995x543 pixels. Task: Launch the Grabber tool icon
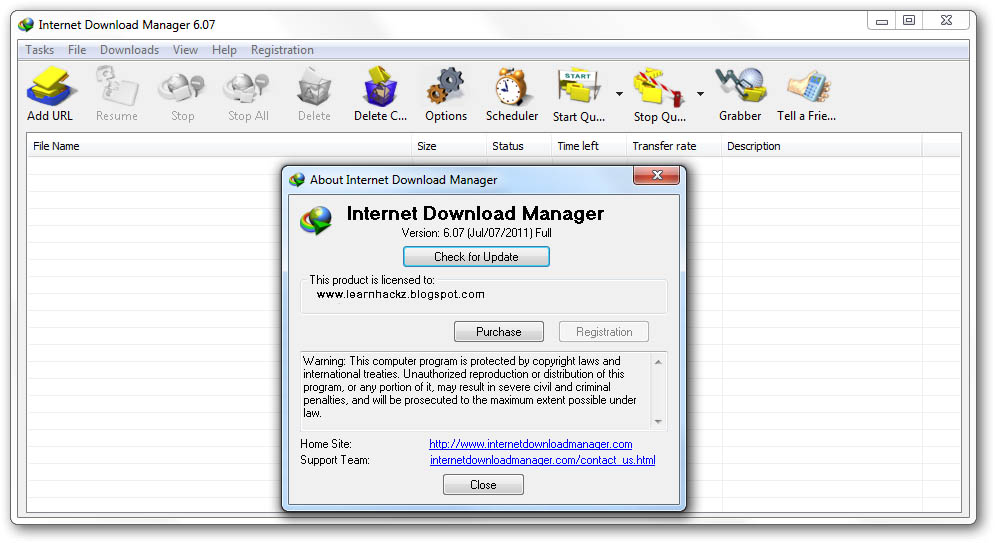pos(740,86)
